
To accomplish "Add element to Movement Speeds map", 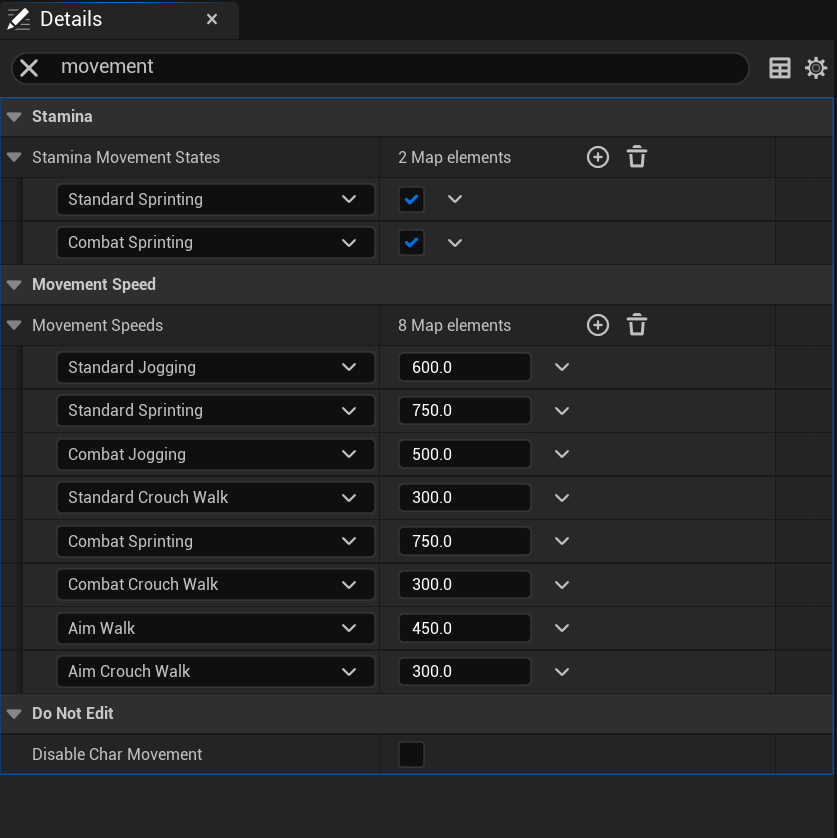I will coord(598,325).
